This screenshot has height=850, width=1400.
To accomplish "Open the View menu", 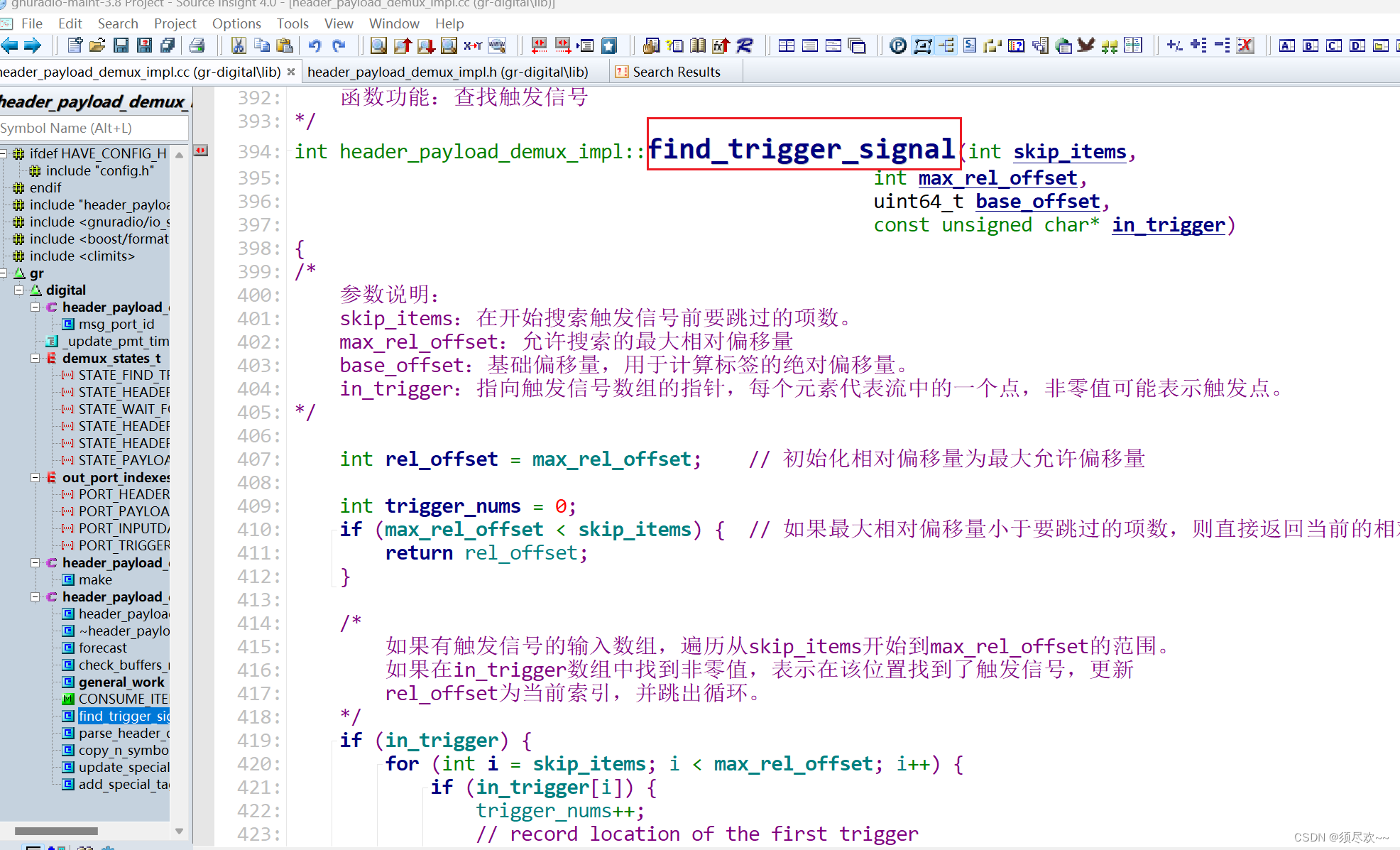I will (x=339, y=23).
